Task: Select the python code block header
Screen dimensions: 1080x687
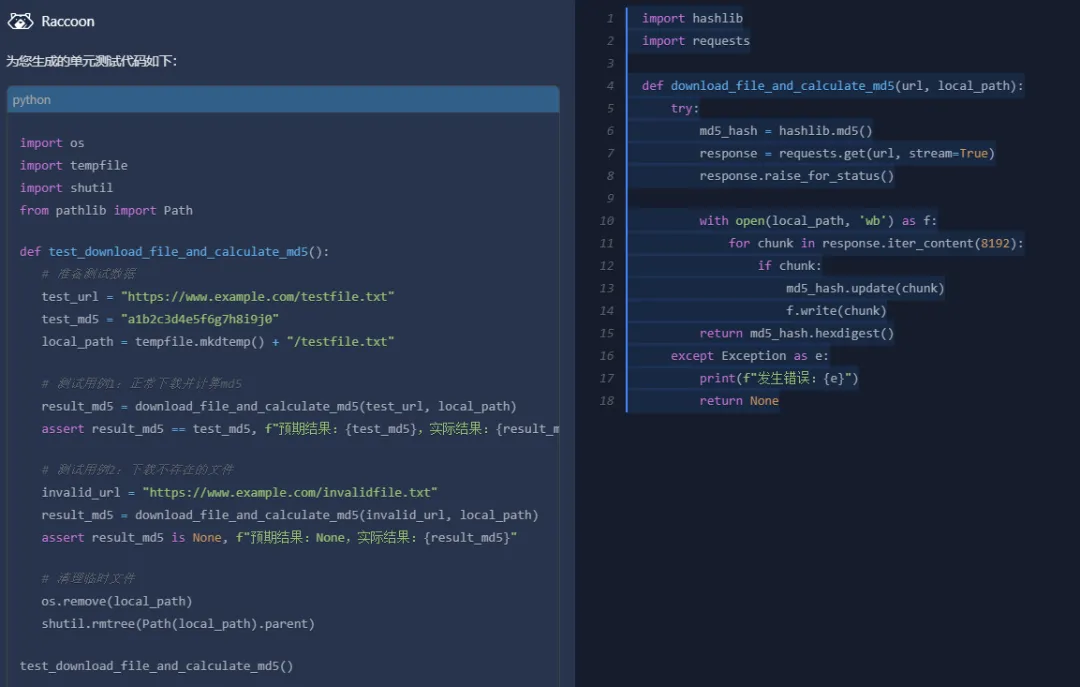Action: coord(282,100)
